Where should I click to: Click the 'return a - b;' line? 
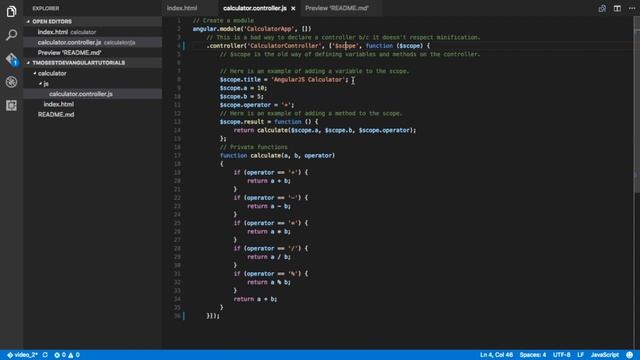pyautogui.click(x=269, y=206)
